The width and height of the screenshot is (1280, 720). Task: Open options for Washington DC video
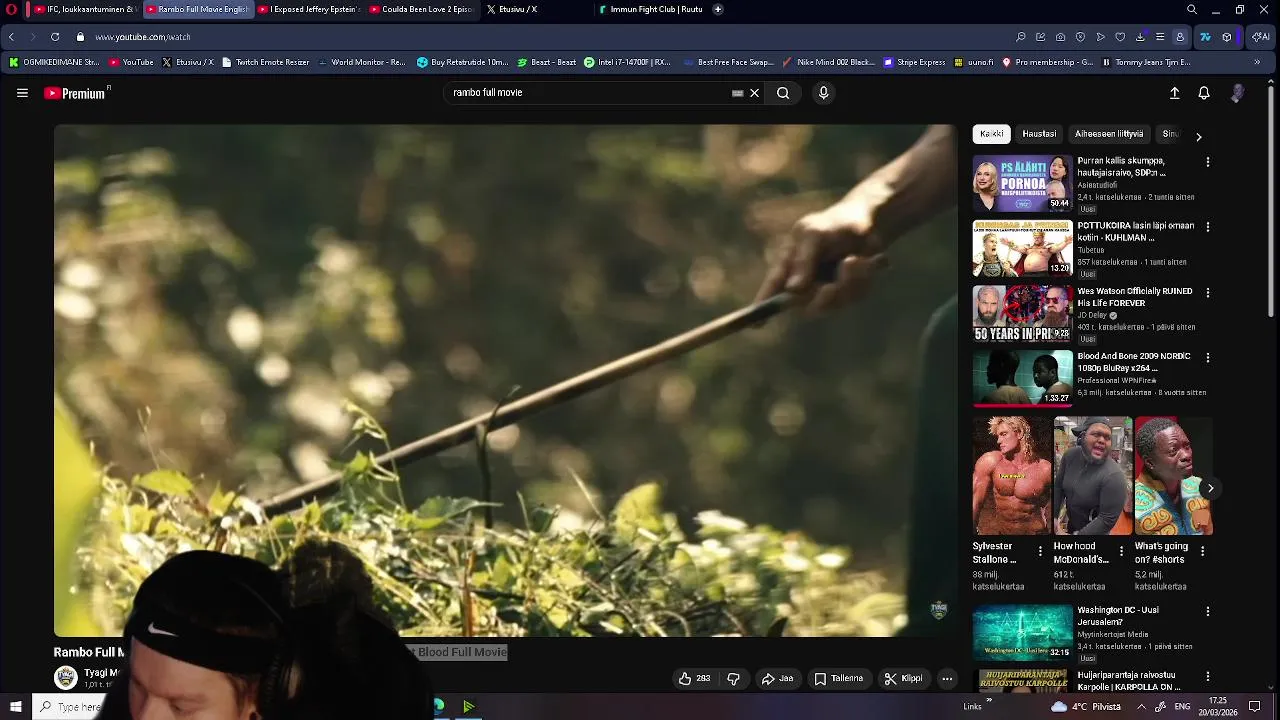click(x=1207, y=611)
